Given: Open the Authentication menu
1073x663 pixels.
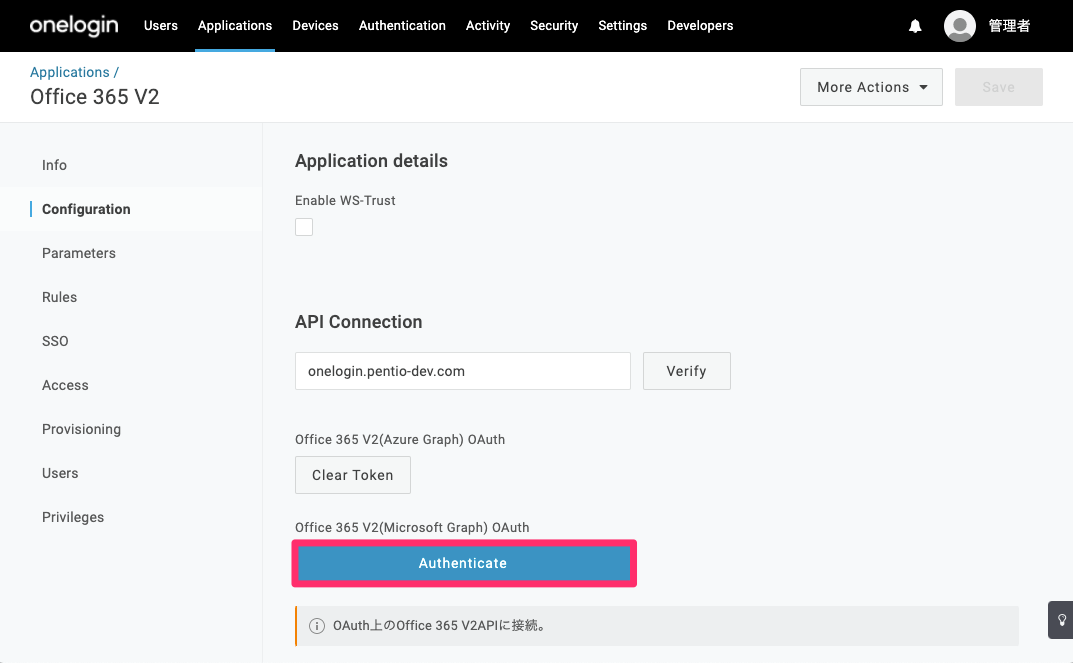Looking at the screenshot, I should tap(402, 26).
